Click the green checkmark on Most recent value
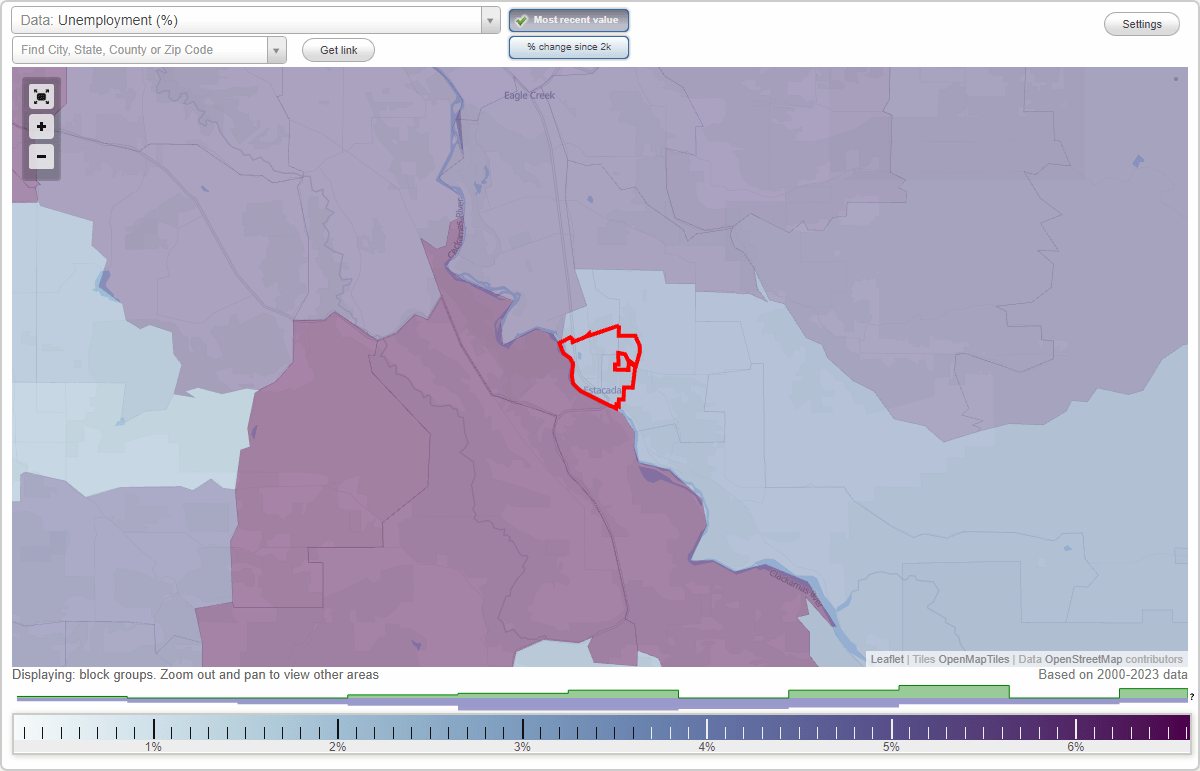The image size is (1200, 771). (521, 19)
